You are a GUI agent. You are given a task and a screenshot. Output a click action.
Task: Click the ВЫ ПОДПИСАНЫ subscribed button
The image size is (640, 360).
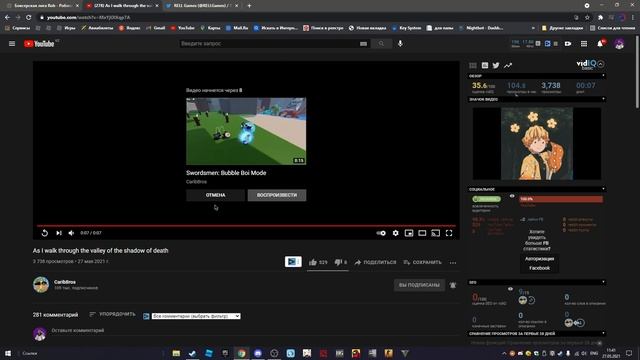(x=419, y=285)
